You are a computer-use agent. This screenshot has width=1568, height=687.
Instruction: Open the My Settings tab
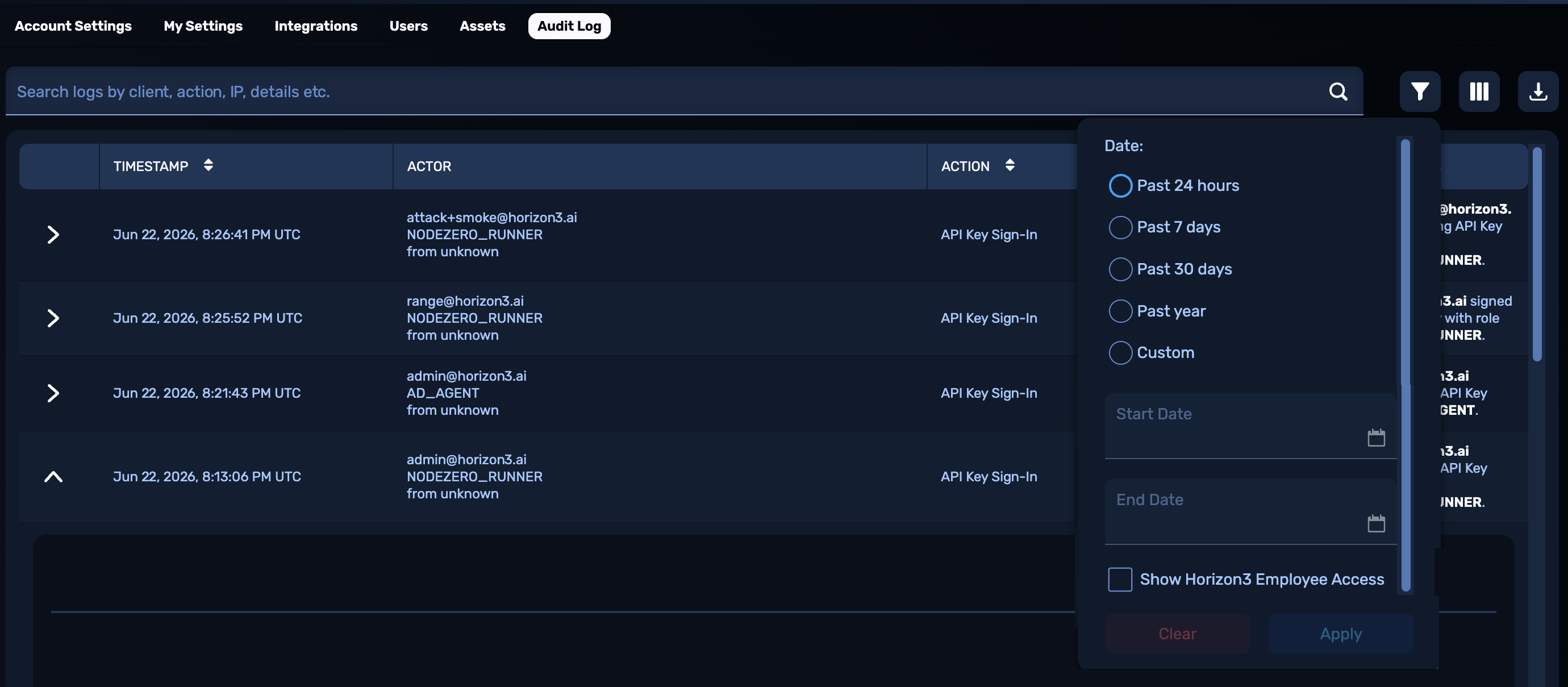203,26
